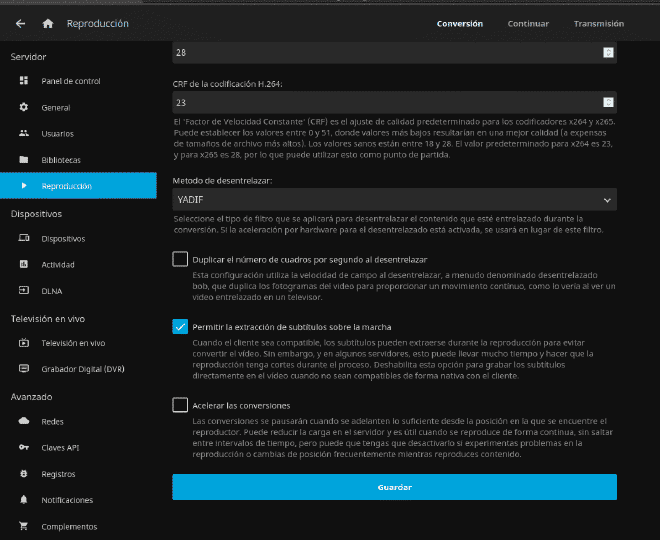Click the Notificaciones bell icon
The height and width of the screenshot is (540, 660).
tap(24, 500)
